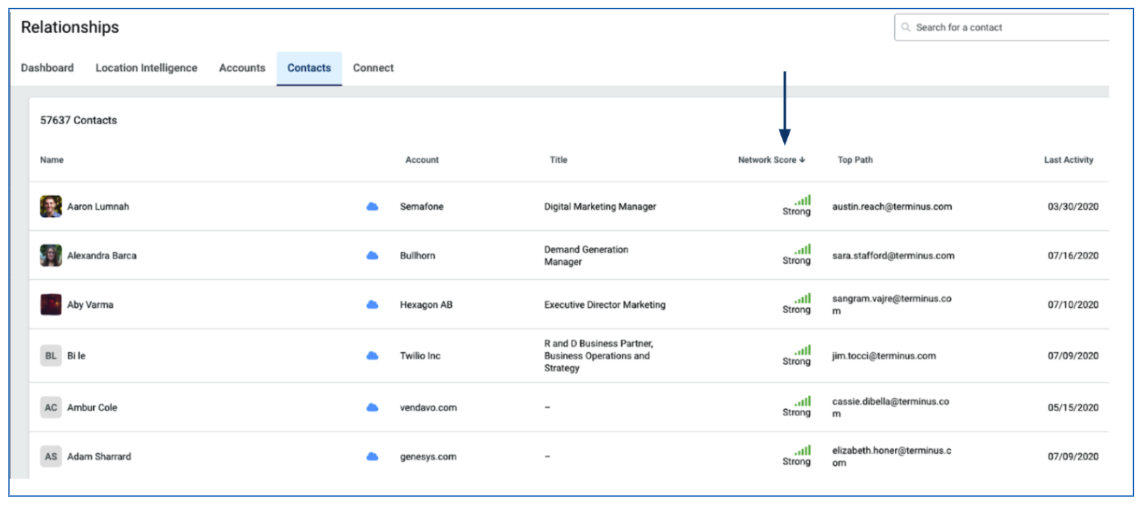Click jim.tocci@terminus.com top path
Image resolution: width=1147 pixels, height=506 pixels.
(884, 356)
